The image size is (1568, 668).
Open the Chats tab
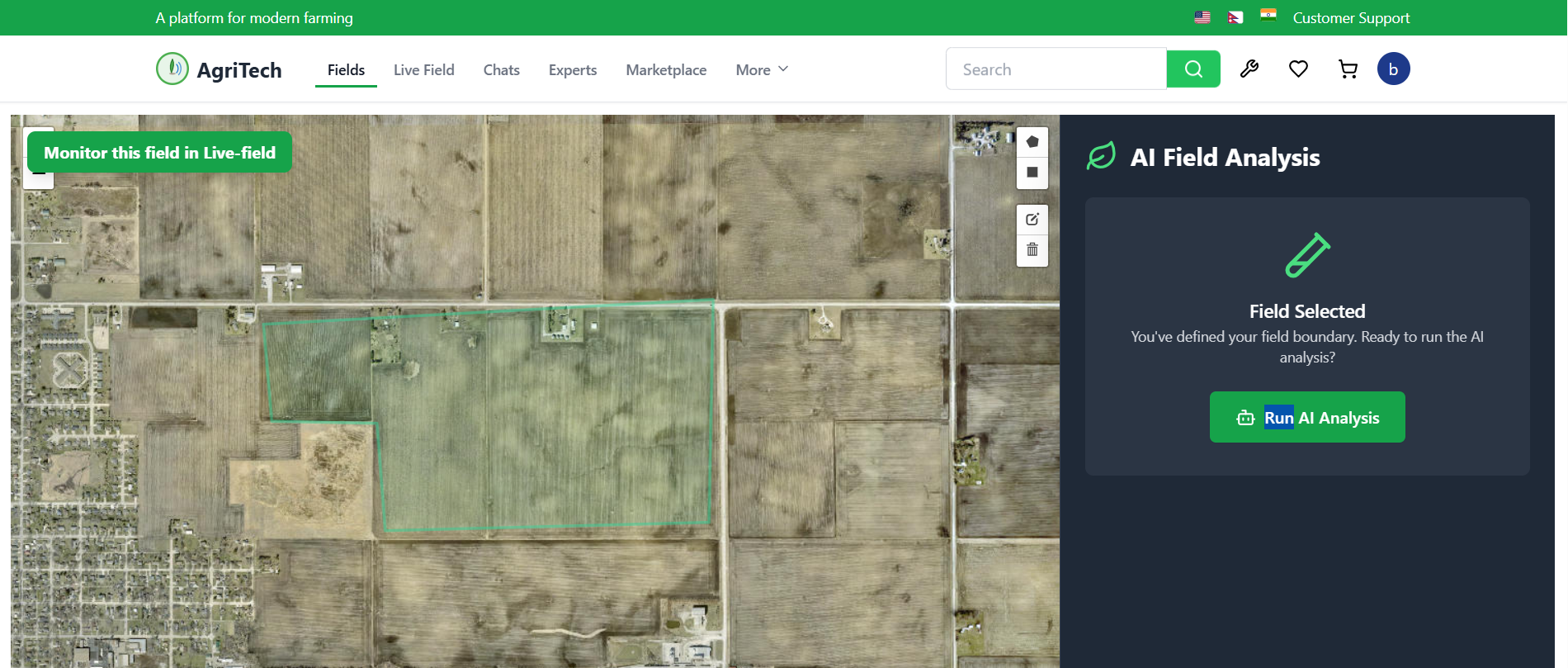point(501,70)
